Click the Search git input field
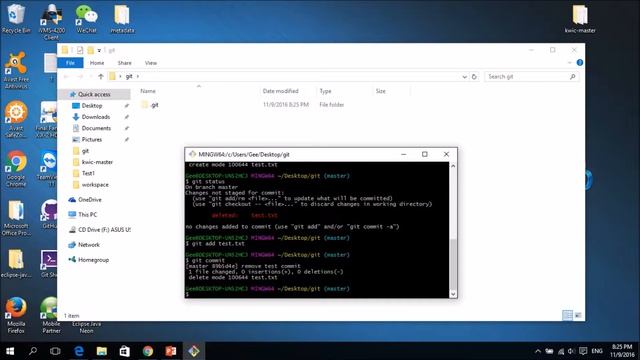The height and width of the screenshot is (360, 640). tap(531, 76)
